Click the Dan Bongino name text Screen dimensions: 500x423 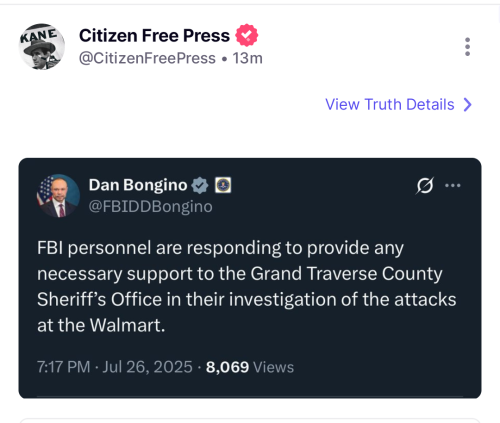point(138,185)
